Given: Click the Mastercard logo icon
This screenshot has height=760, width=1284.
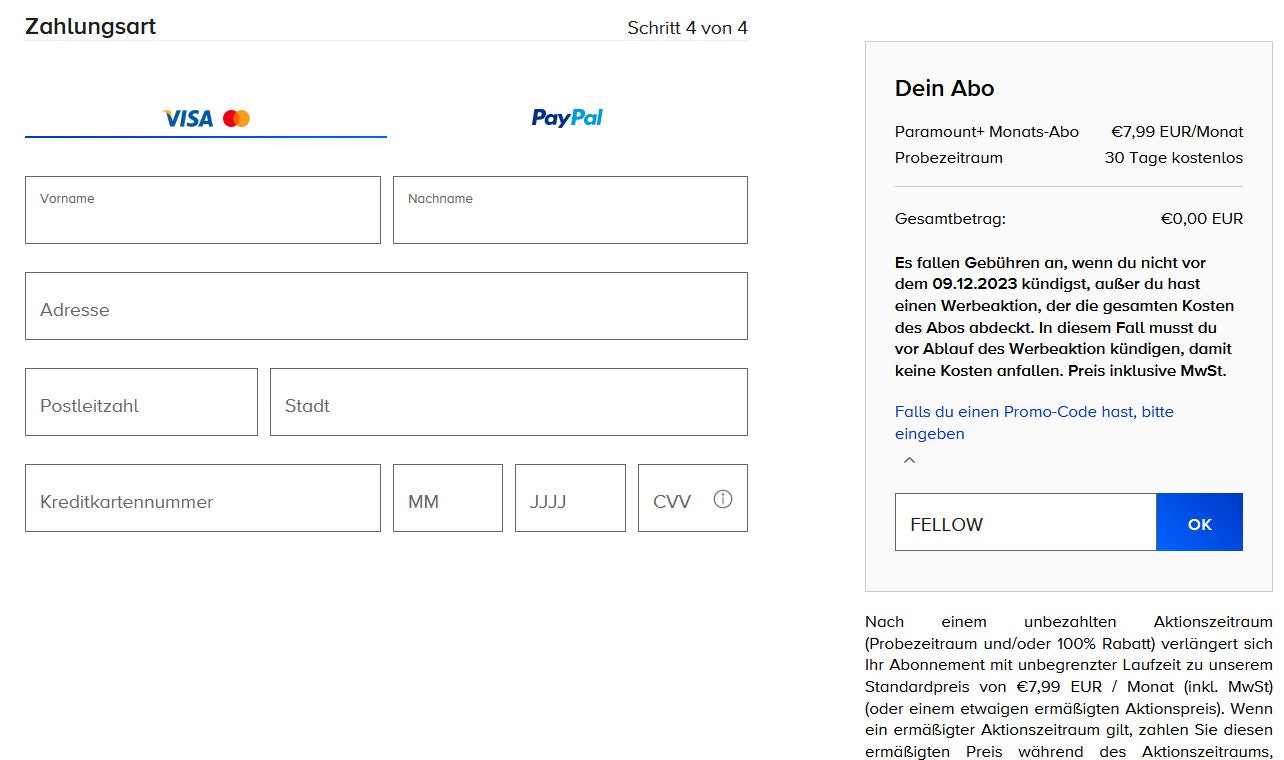Looking at the screenshot, I should tap(237, 119).
